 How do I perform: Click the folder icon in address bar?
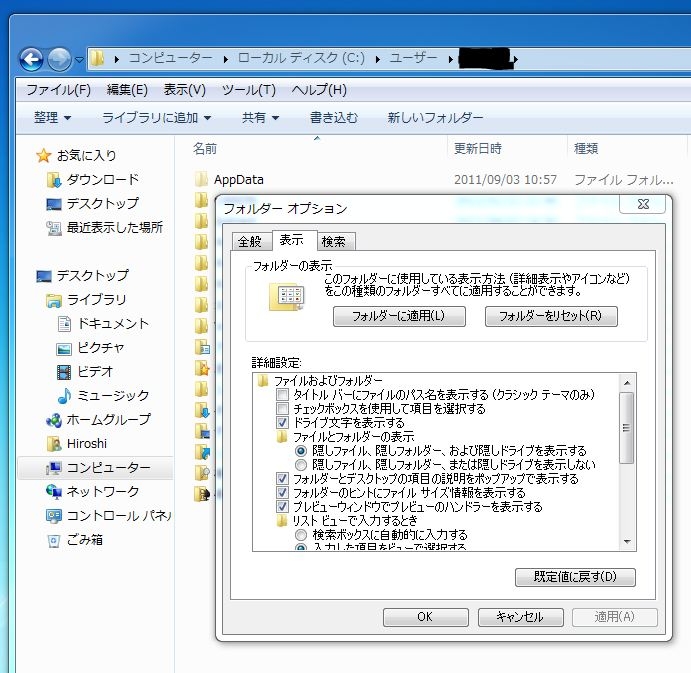pos(97,58)
